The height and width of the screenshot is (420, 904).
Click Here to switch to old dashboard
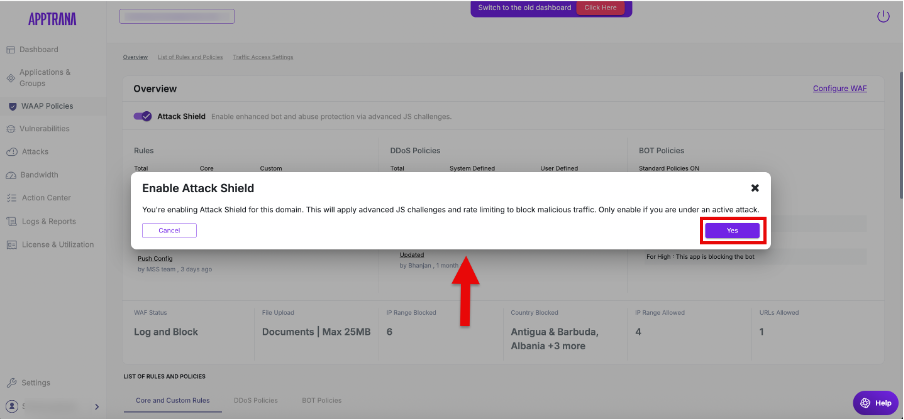click(600, 8)
